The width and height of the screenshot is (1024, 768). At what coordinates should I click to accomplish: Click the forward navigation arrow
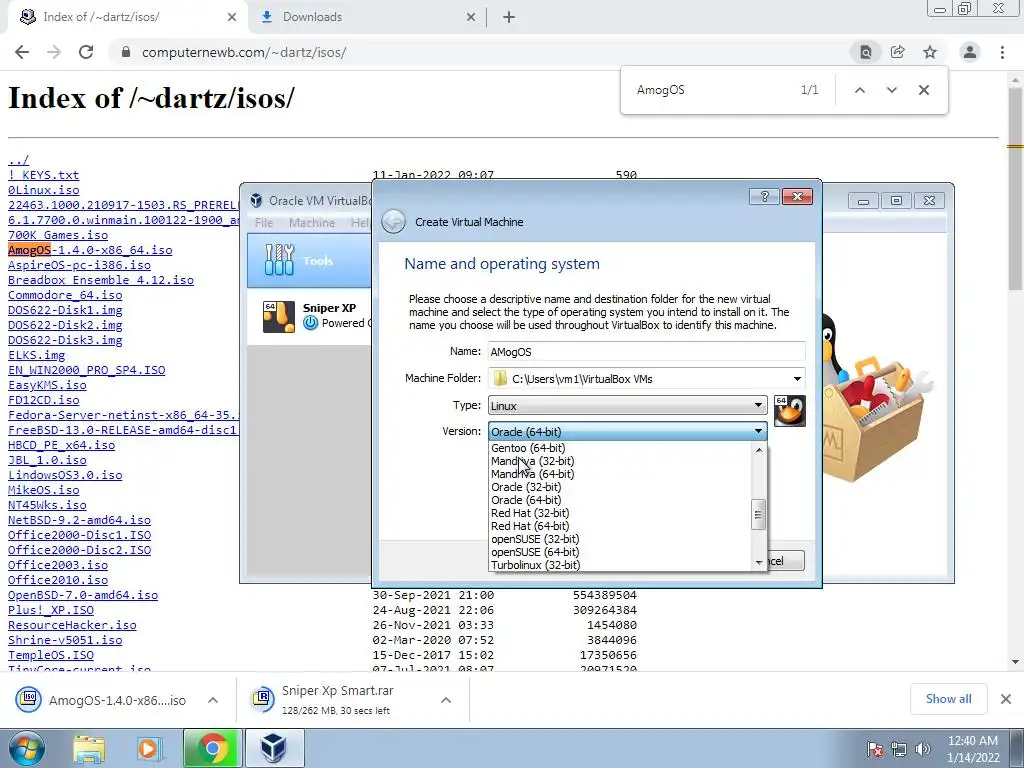(54, 52)
